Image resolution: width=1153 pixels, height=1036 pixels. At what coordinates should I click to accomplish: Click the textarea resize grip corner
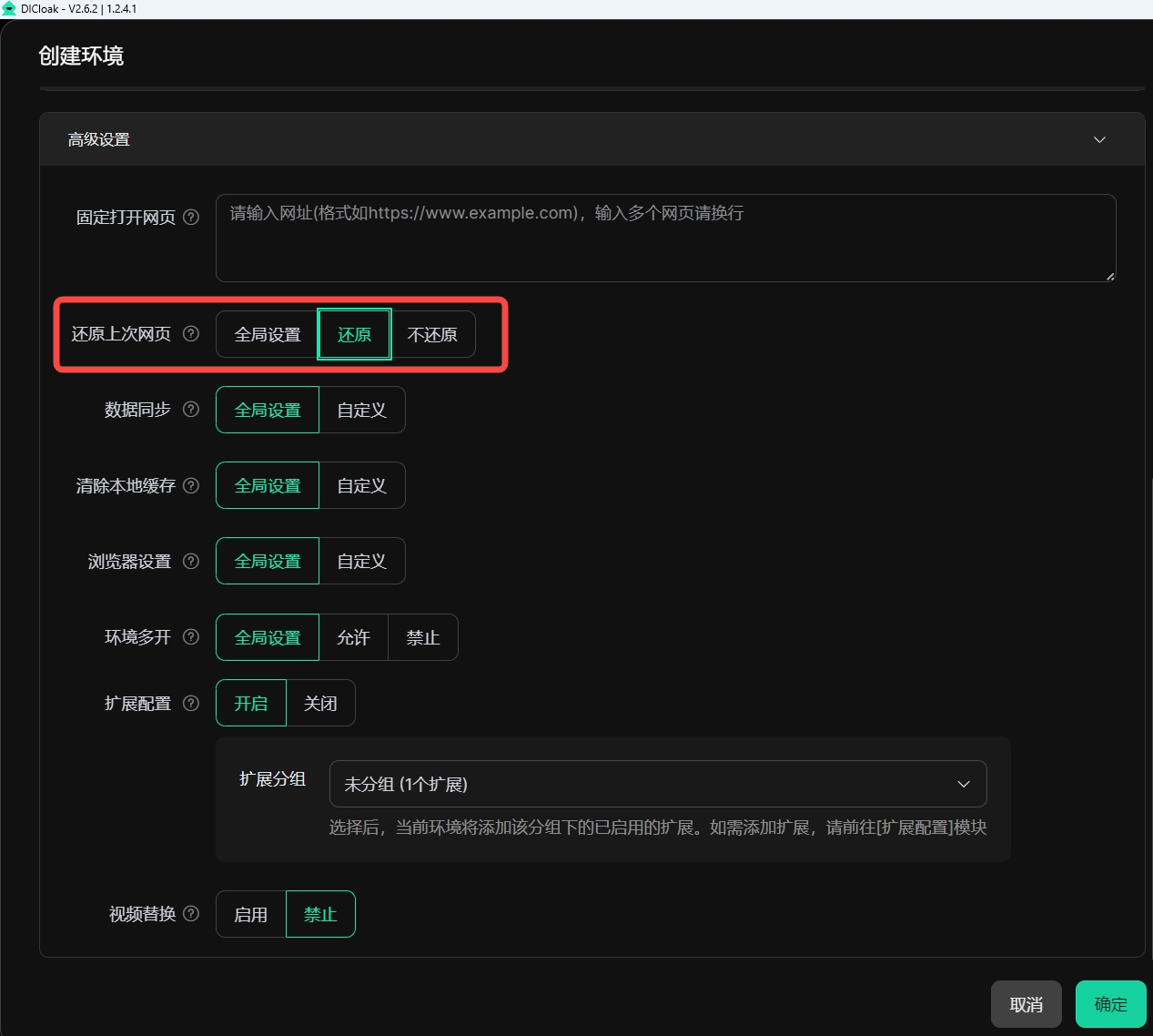pos(1110,276)
